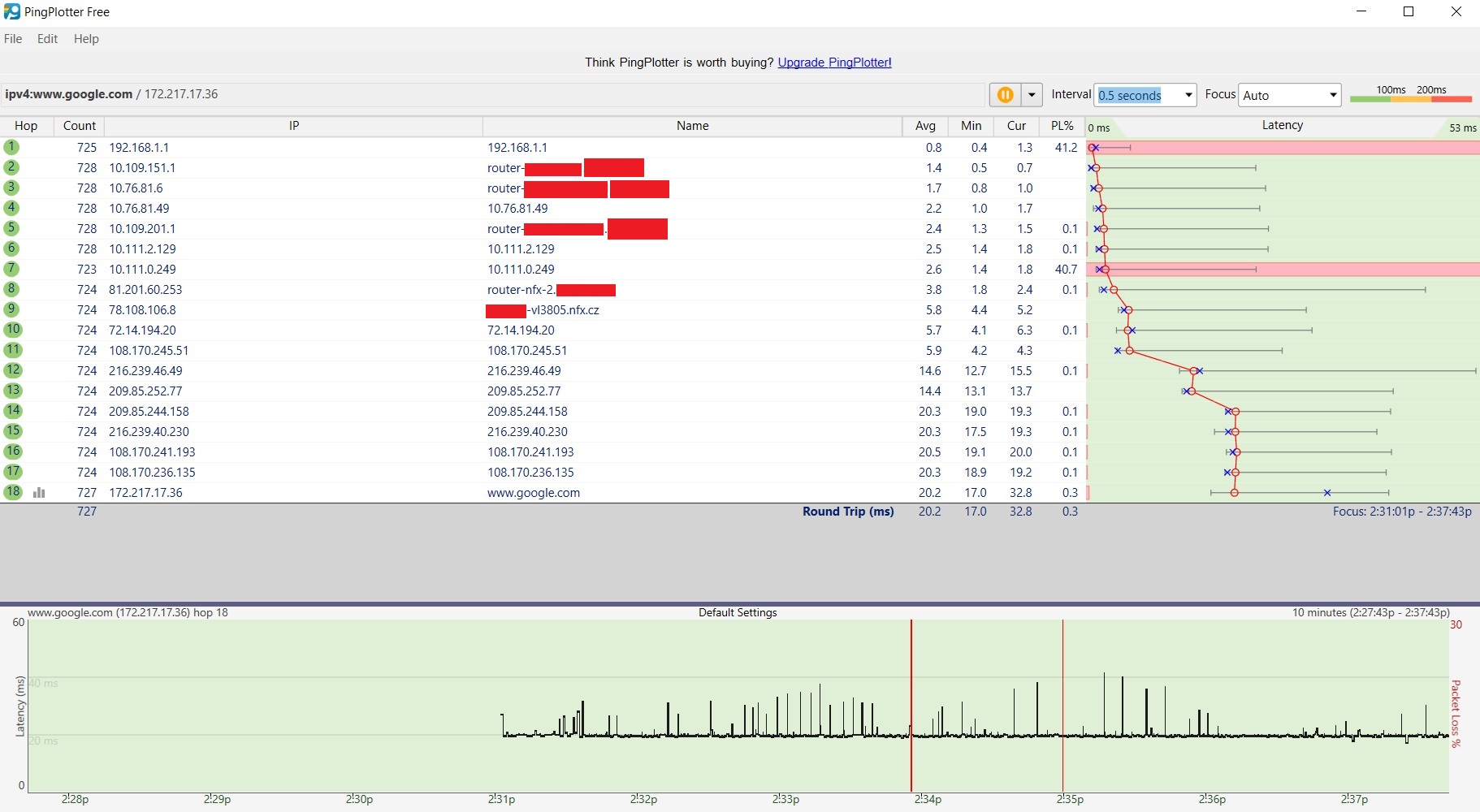Click the 100ms 200ms latency color scale
1480x812 pixels.
click(1410, 95)
